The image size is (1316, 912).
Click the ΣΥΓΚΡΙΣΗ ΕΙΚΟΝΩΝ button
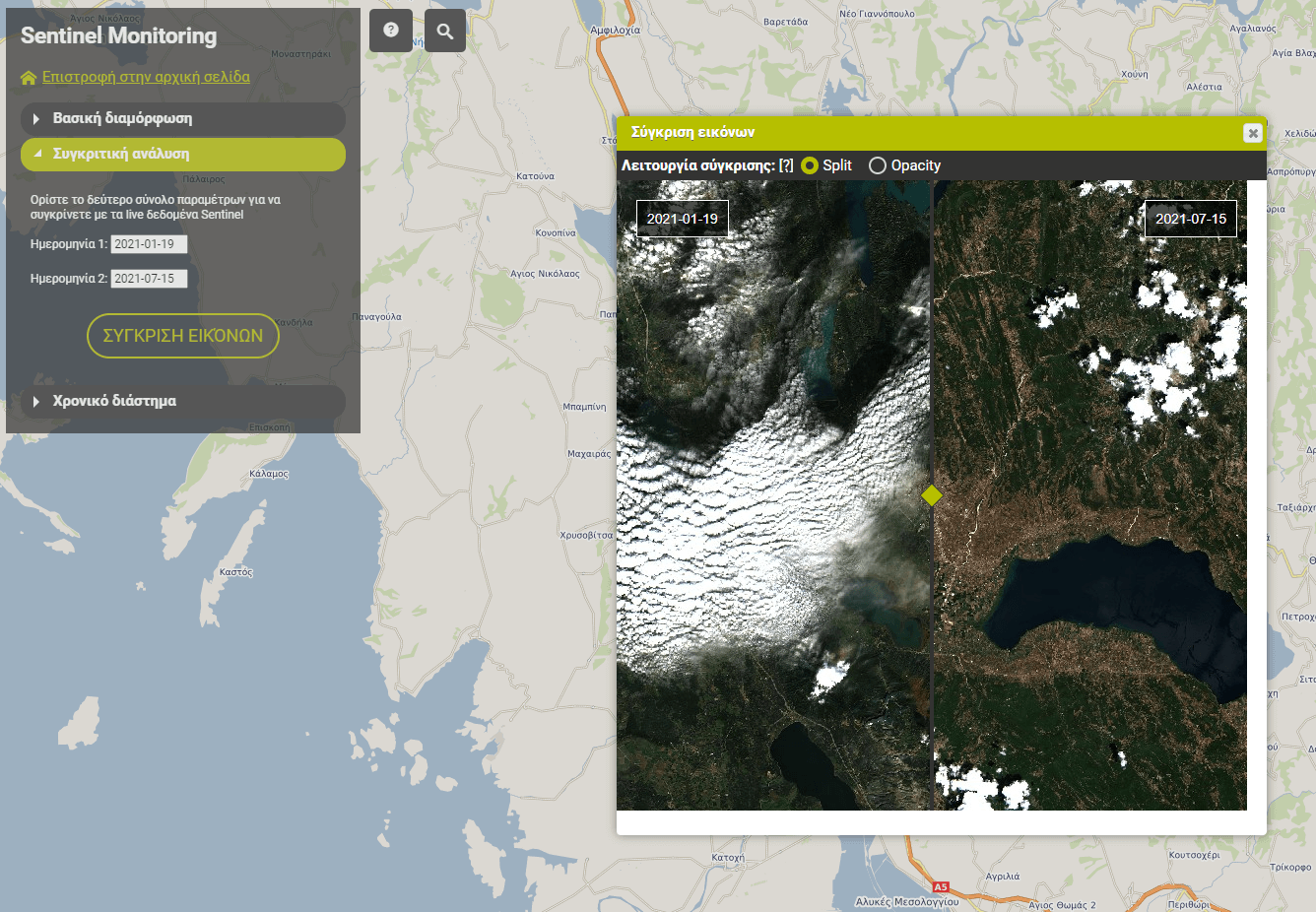click(x=183, y=336)
